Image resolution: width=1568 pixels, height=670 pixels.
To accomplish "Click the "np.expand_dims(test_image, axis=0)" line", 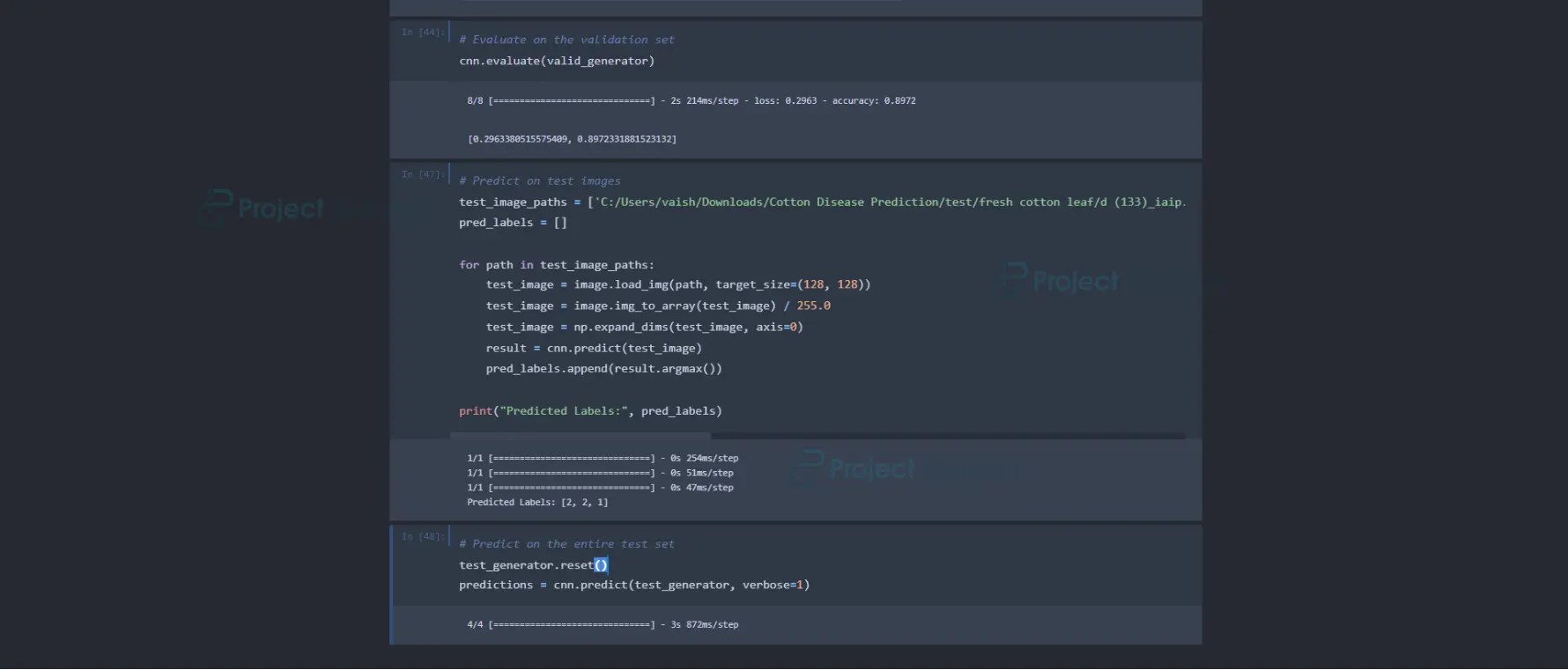I will click(644, 327).
